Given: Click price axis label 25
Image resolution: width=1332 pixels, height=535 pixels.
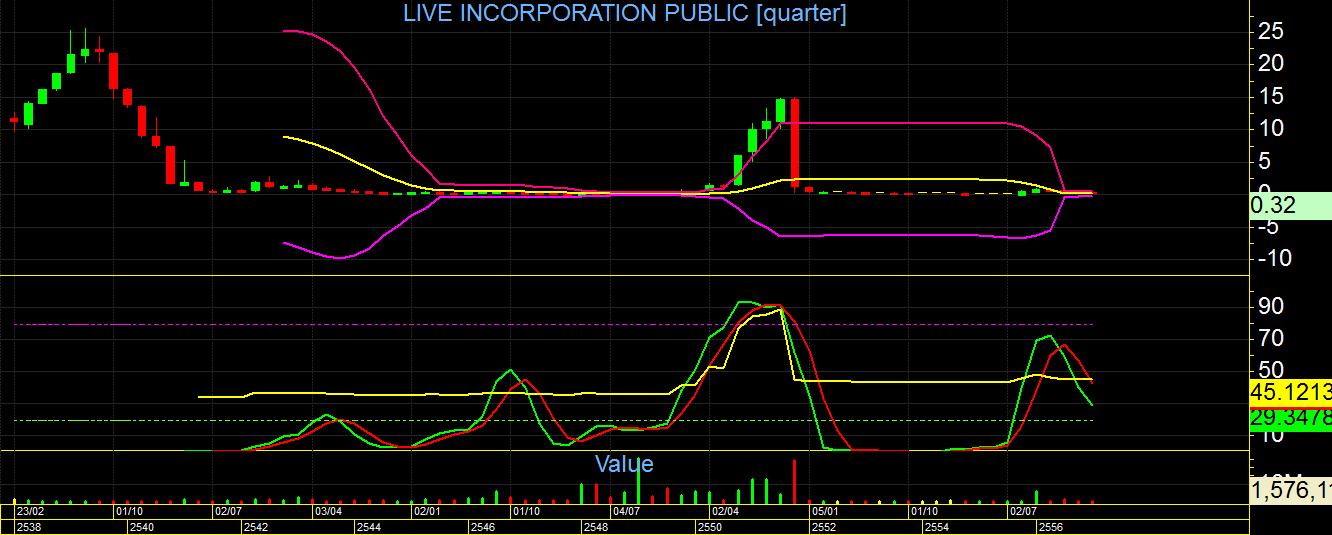Looking at the screenshot, I should click(x=1270, y=32).
